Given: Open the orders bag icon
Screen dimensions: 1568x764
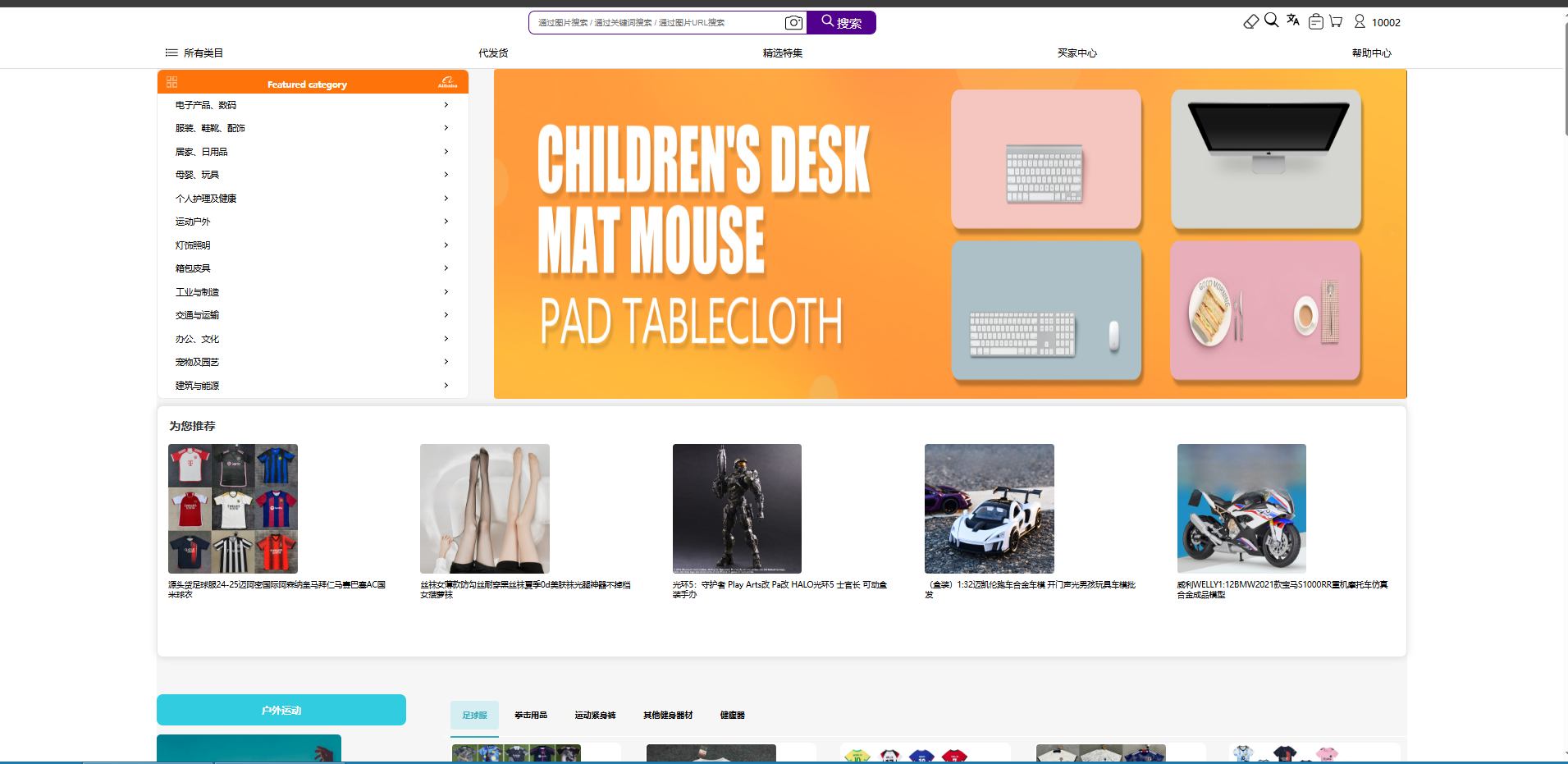Looking at the screenshot, I should point(1315,21).
